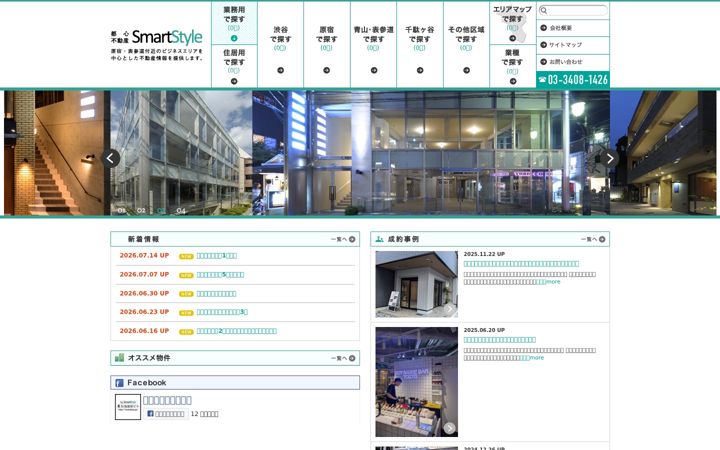Image resolution: width=720 pixels, height=450 pixels.
Task: Jump to slide 02 indicator
Action: pyautogui.click(x=141, y=211)
